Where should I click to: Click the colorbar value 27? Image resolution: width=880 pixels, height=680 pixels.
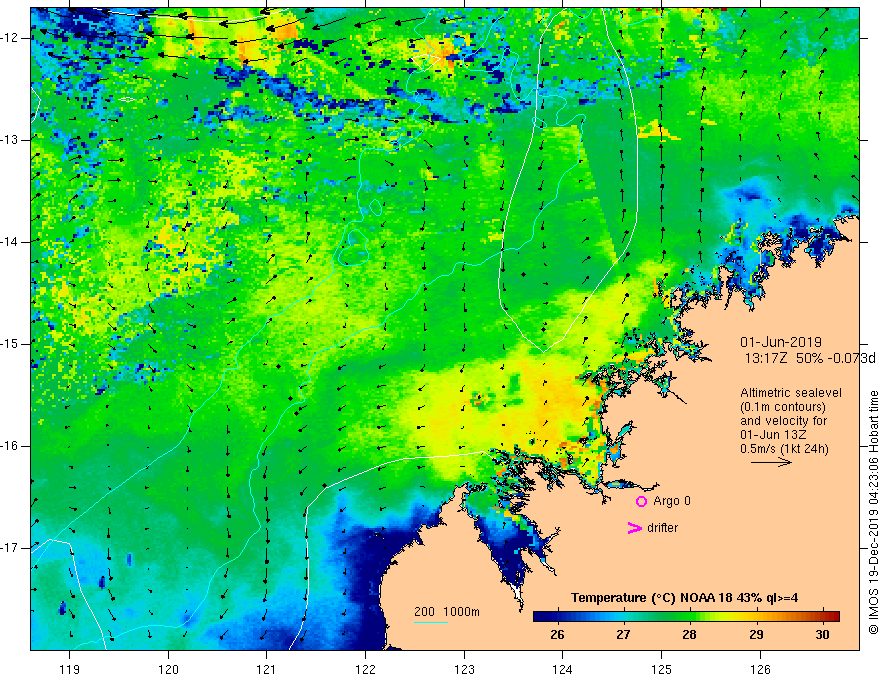pyautogui.click(x=623, y=635)
